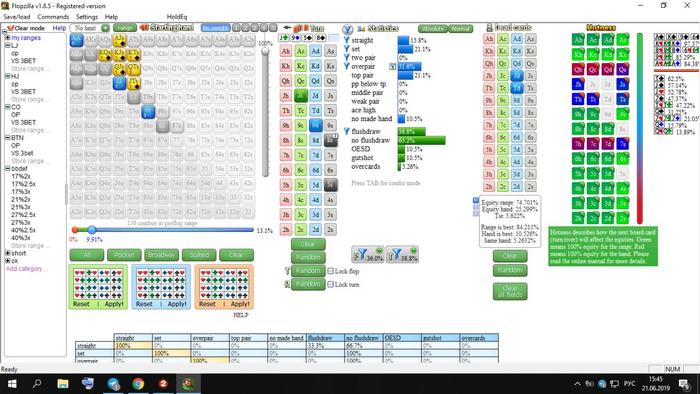Image resolution: width=700 pixels, height=394 pixels.
Task: Open the No limit dropdown arrow
Action: coord(105,28)
